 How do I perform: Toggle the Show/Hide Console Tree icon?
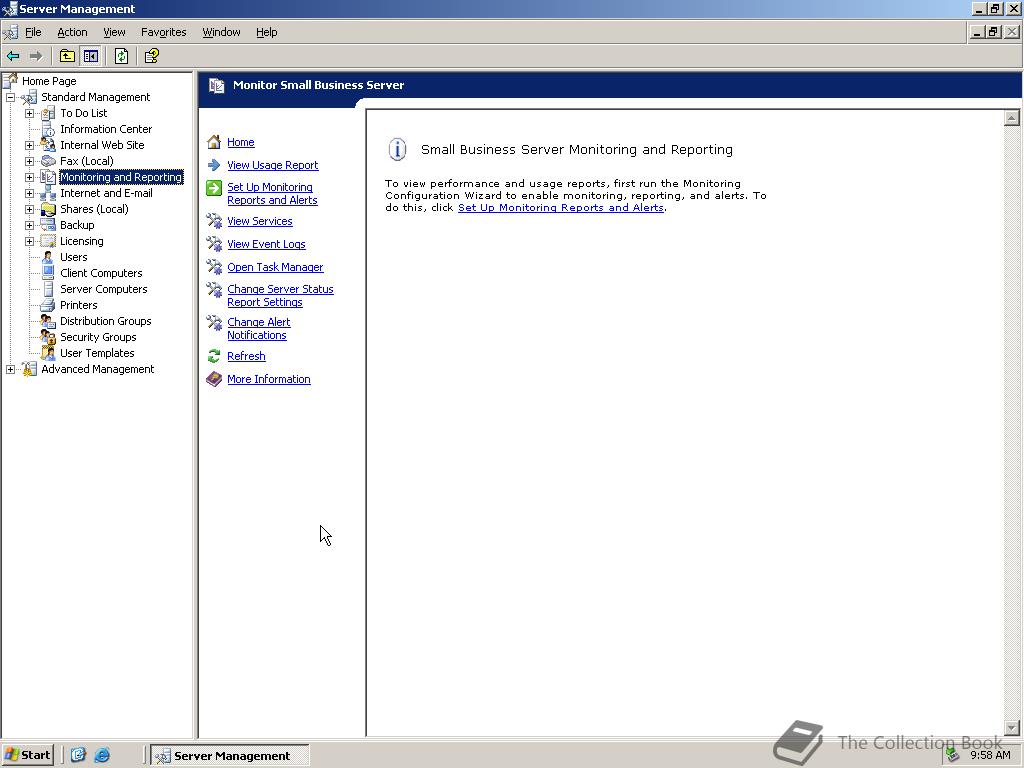[x=90, y=56]
